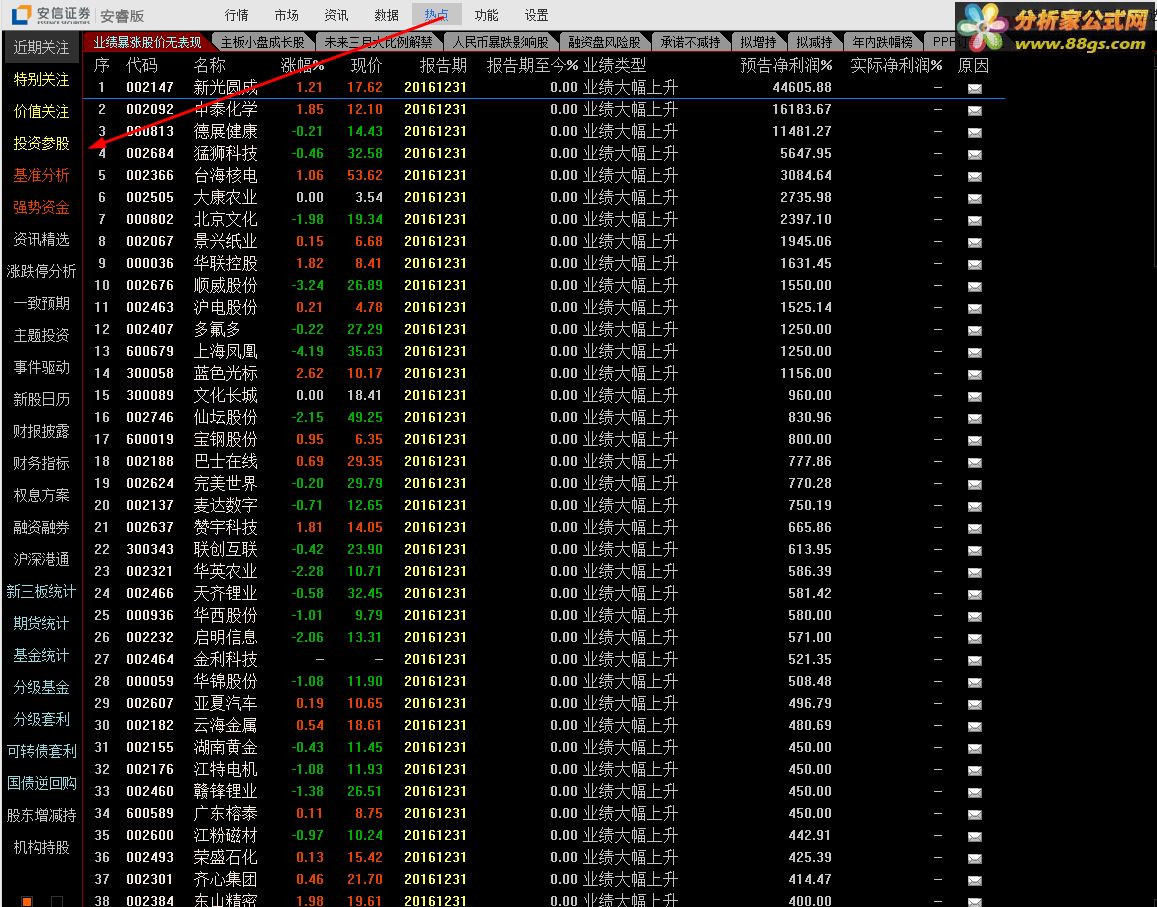Open reason envelope icon for 华联控股 row
The width and height of the screenshot is (1157, 907).
coord(975,264)
